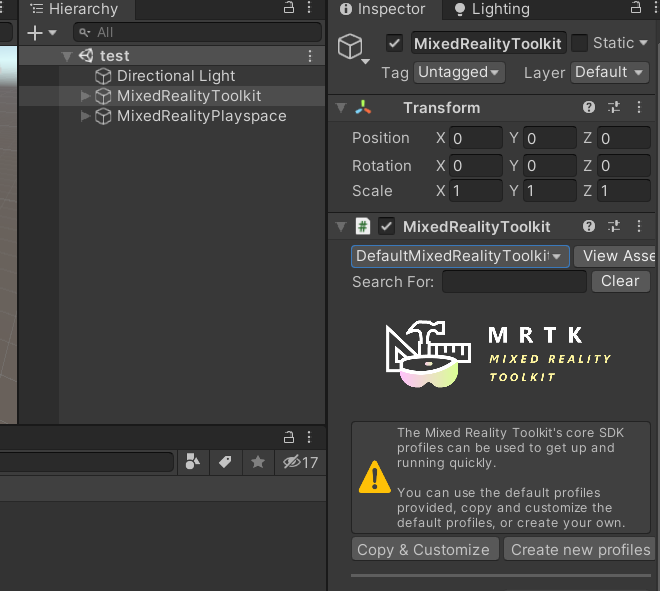Click the Search by Label tag icon
The image size is (660, 591).
point(226,462)
